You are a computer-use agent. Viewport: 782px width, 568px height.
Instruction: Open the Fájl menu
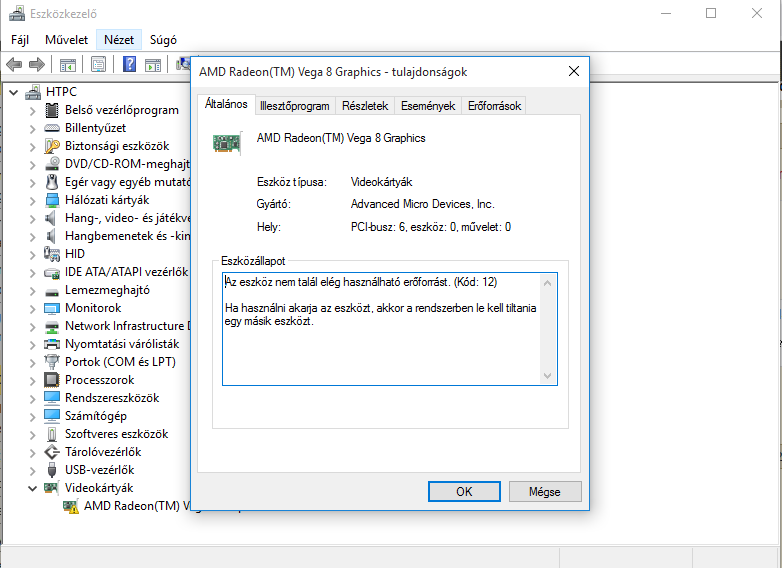20,40
